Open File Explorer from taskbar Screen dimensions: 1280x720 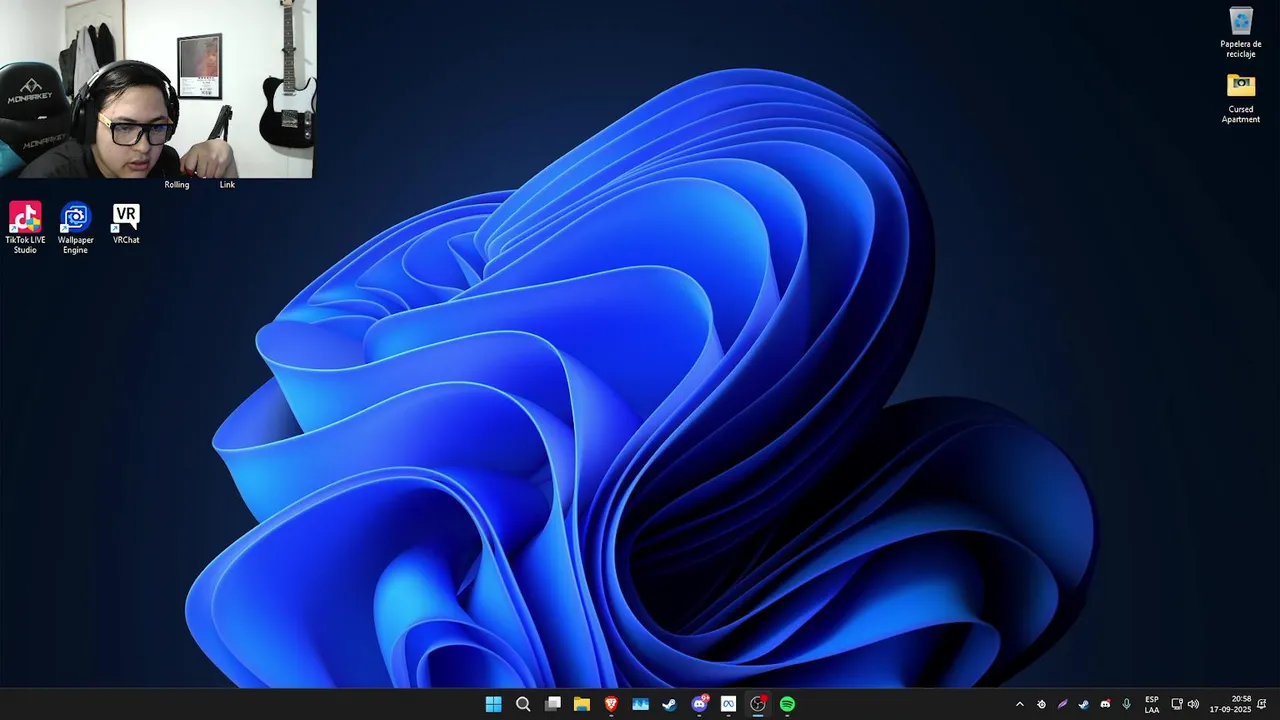coord(582,704)
